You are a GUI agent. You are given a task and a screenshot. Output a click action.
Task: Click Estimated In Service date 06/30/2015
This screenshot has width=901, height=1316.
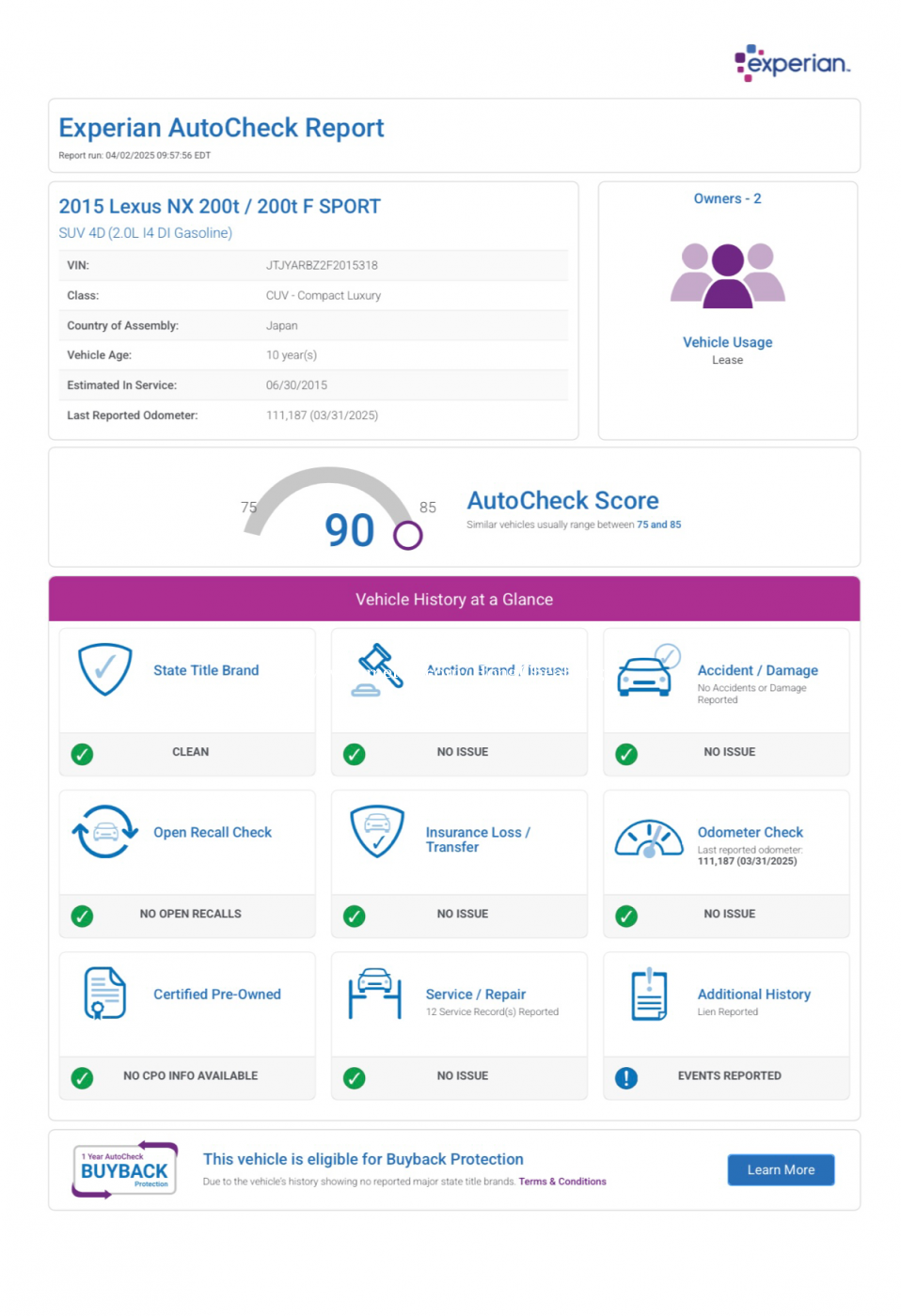(296, 384)
